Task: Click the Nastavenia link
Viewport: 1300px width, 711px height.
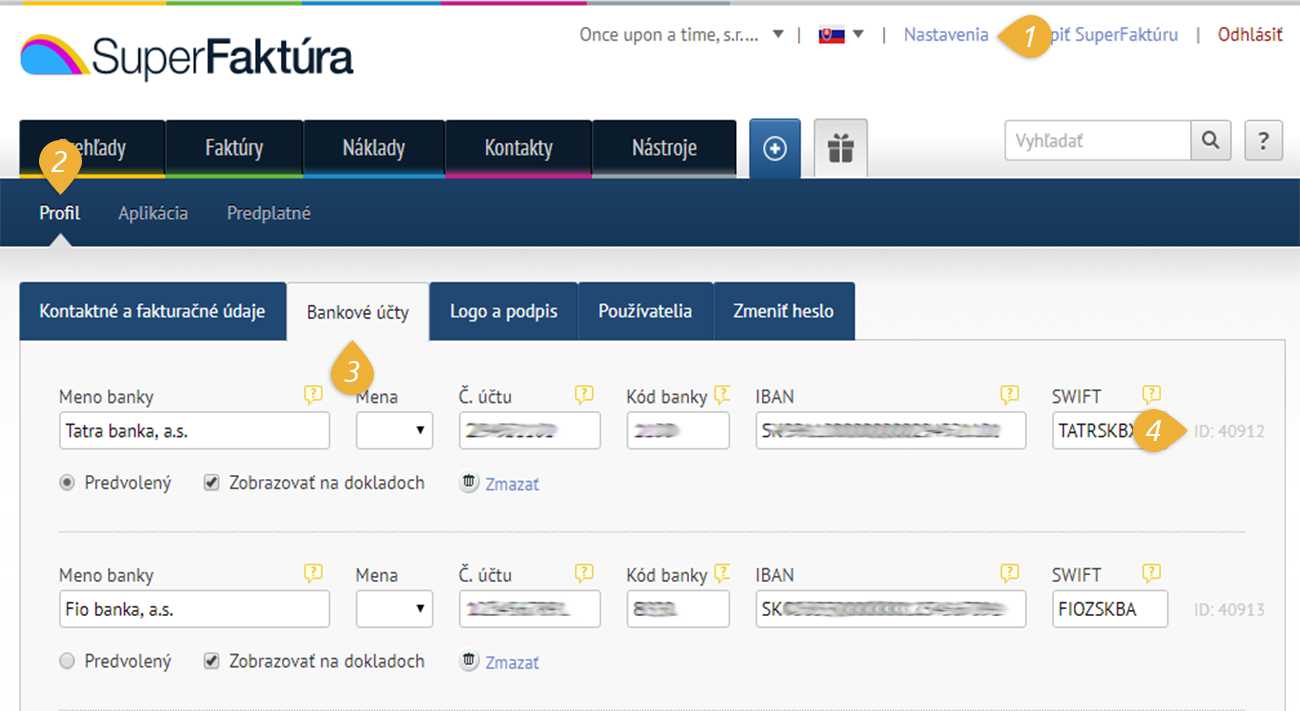Action: click(946, 35)
